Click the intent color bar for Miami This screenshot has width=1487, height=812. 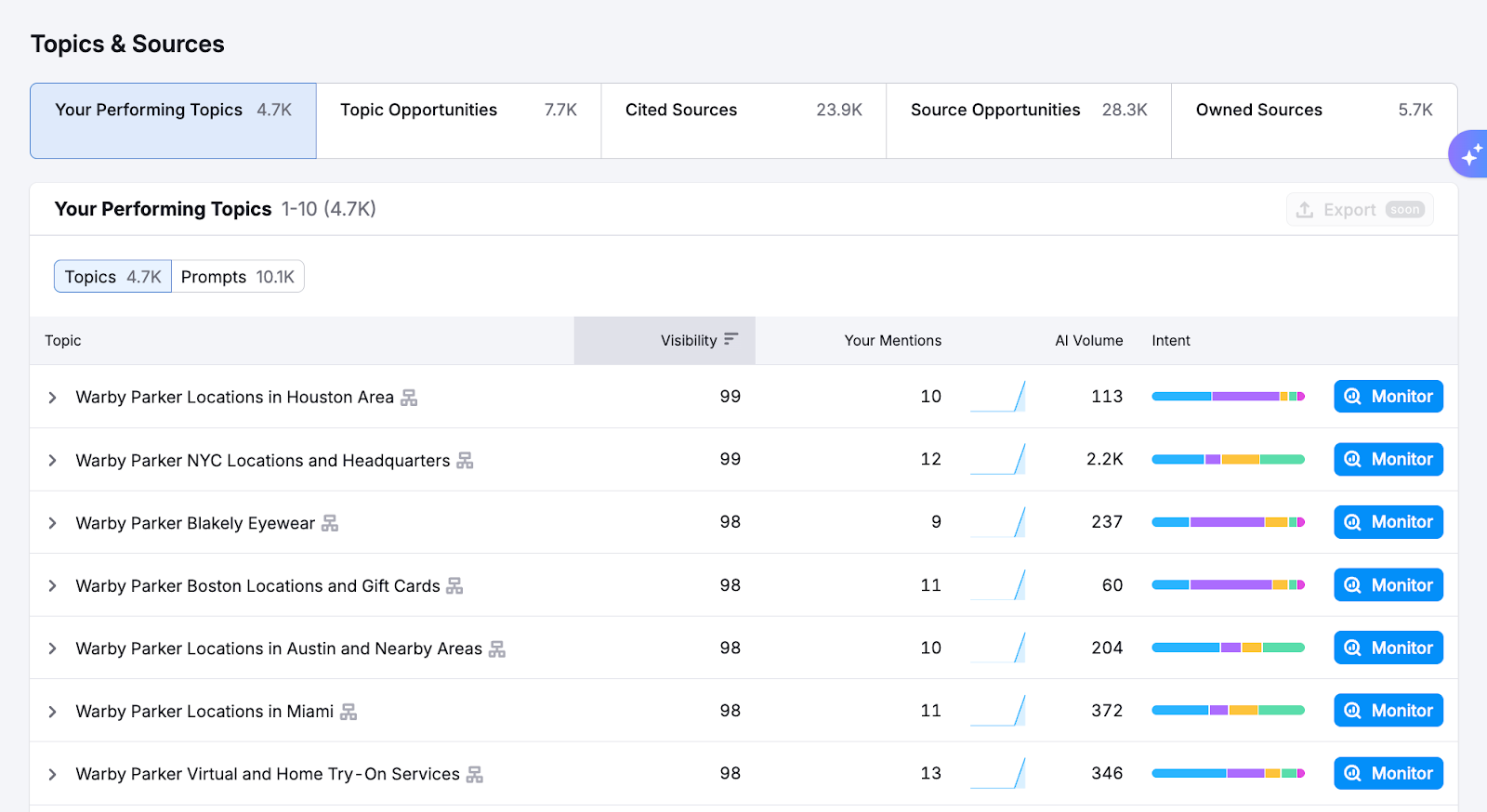pyautogui.click(x=1228, y=711)
